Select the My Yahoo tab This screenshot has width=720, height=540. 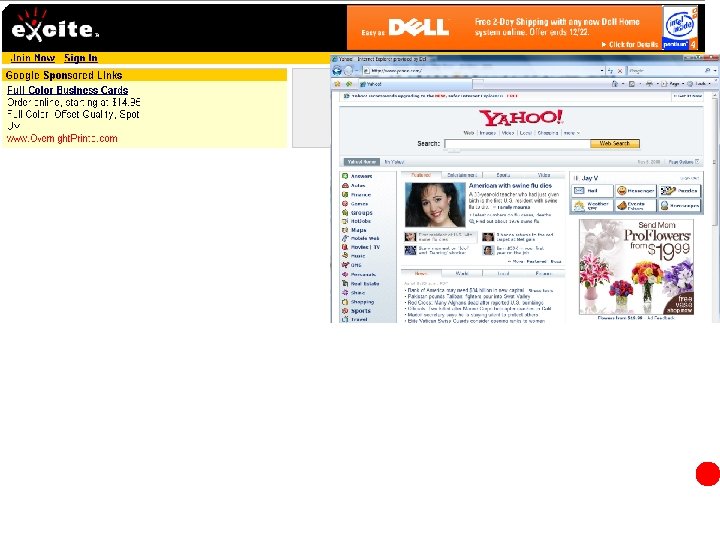point(394,162)
